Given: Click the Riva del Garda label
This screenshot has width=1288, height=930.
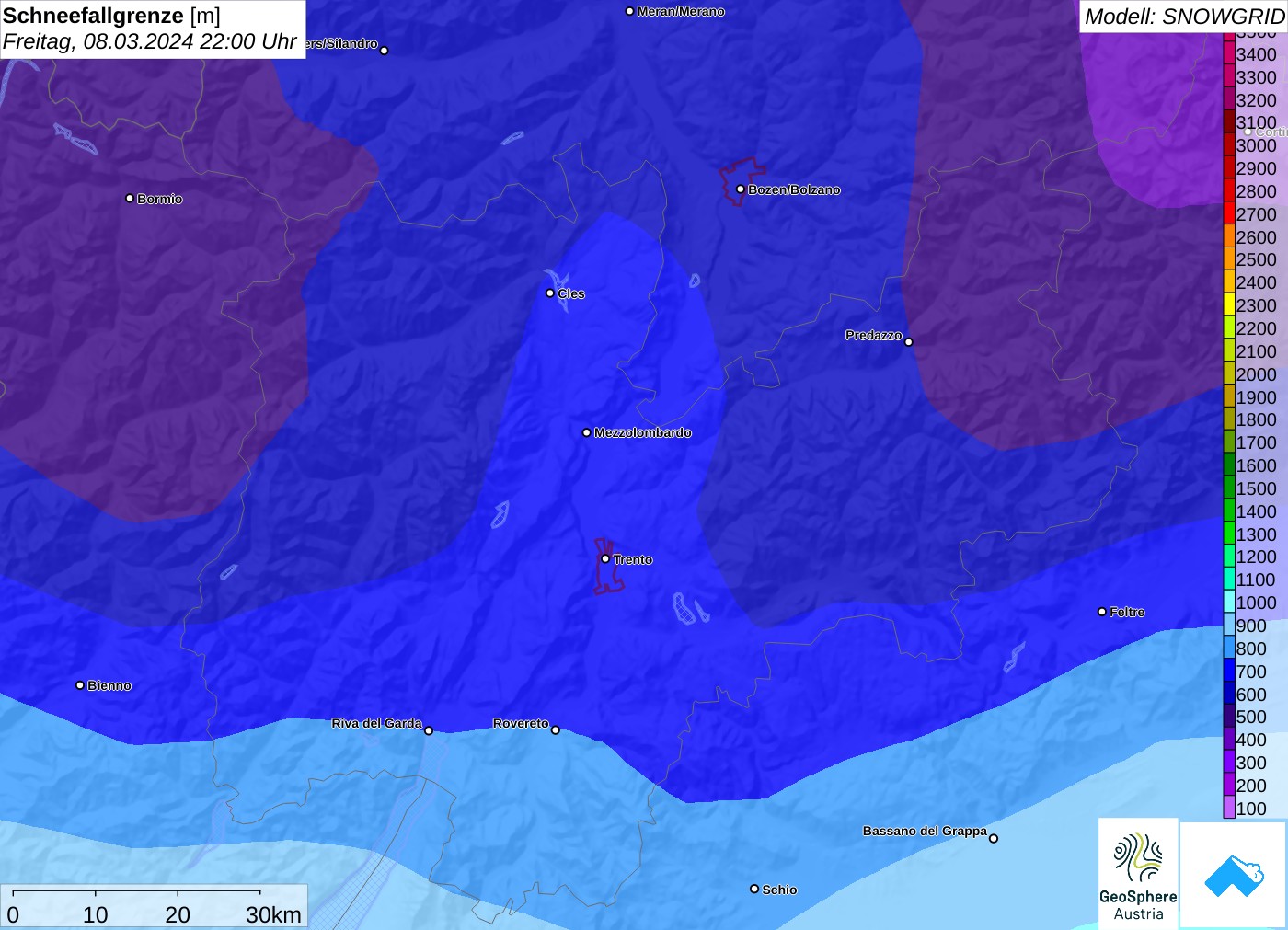Looking at the screenshot, I should tap(376, 723).
